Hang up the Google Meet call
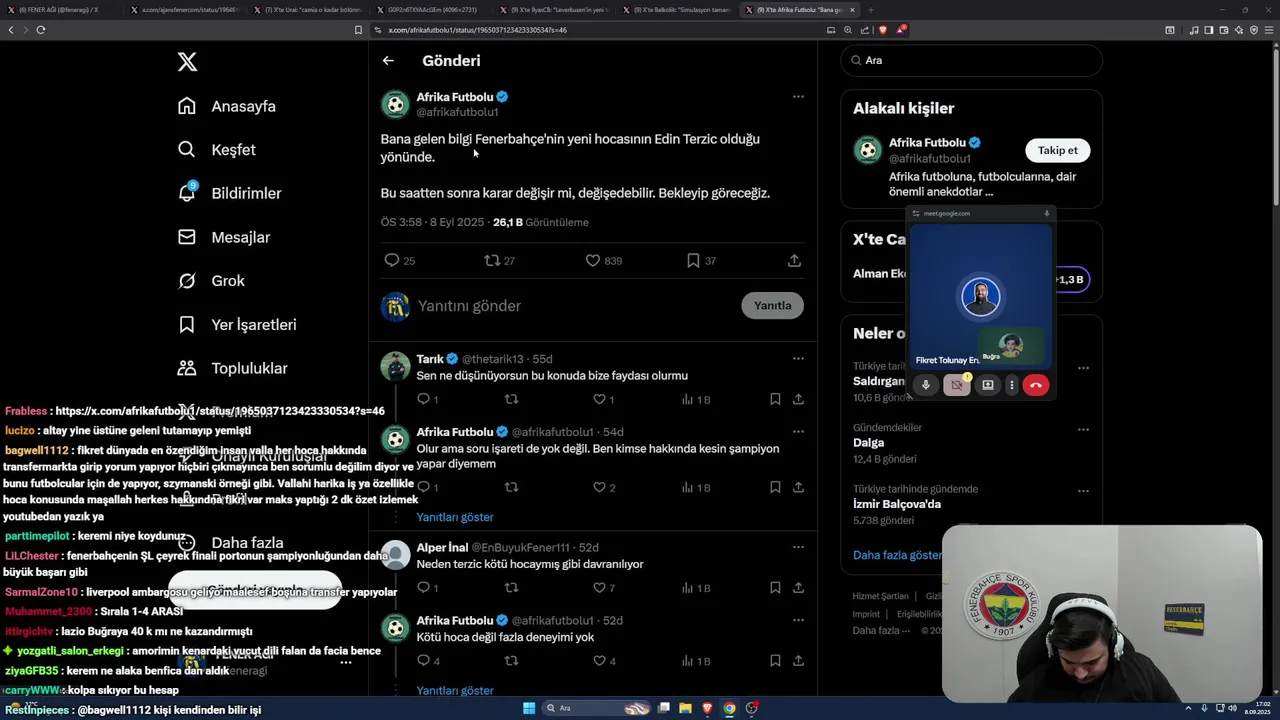1280x720 pixels. point(1036,385)
